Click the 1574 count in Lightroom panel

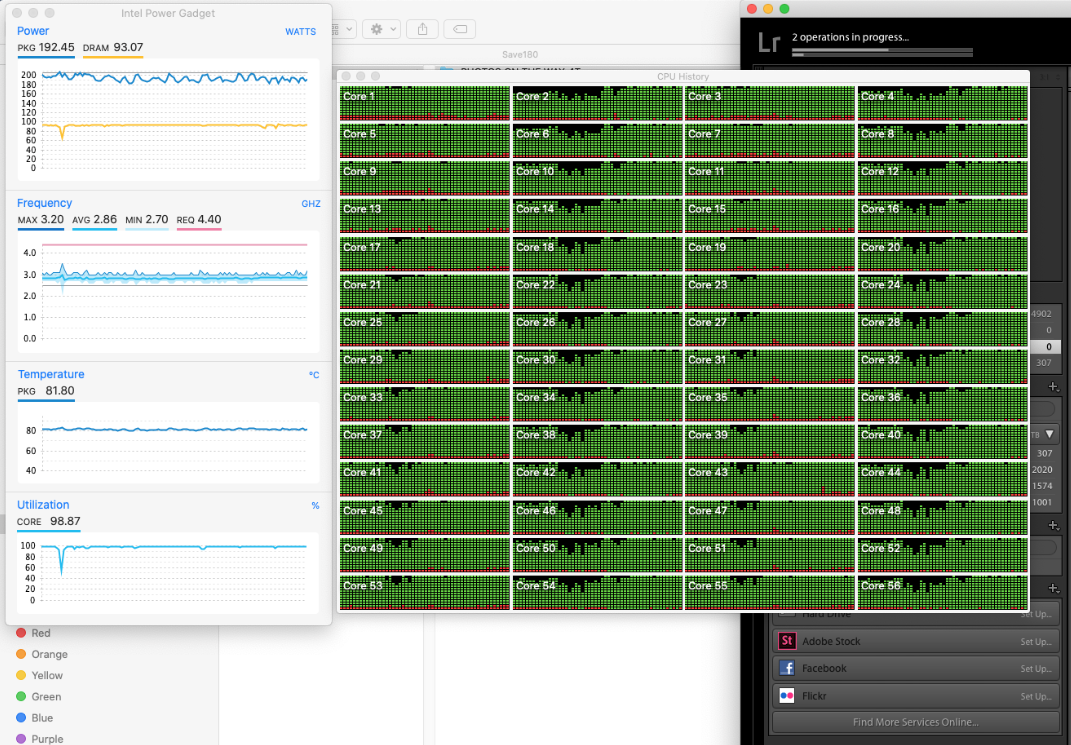[x=1042, y=486]
